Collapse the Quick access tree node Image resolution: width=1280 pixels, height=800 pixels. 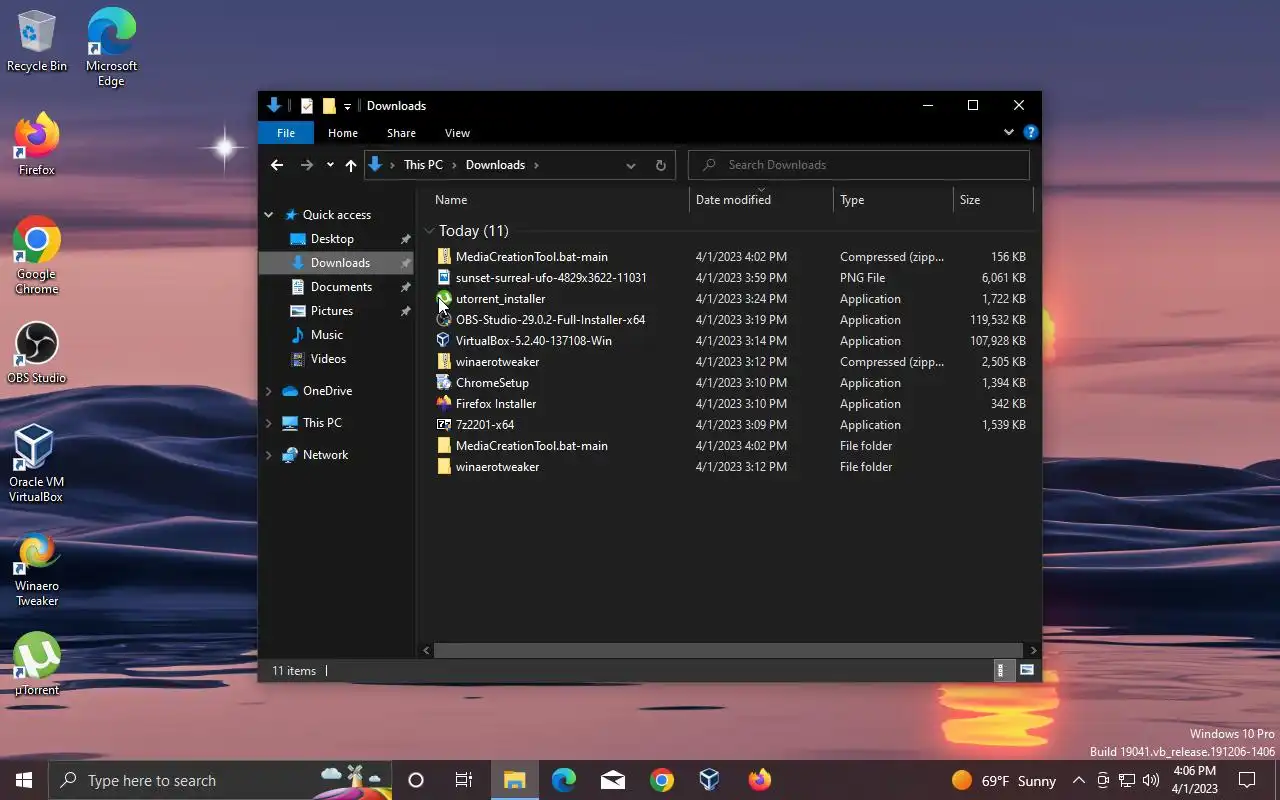[269, 215]
